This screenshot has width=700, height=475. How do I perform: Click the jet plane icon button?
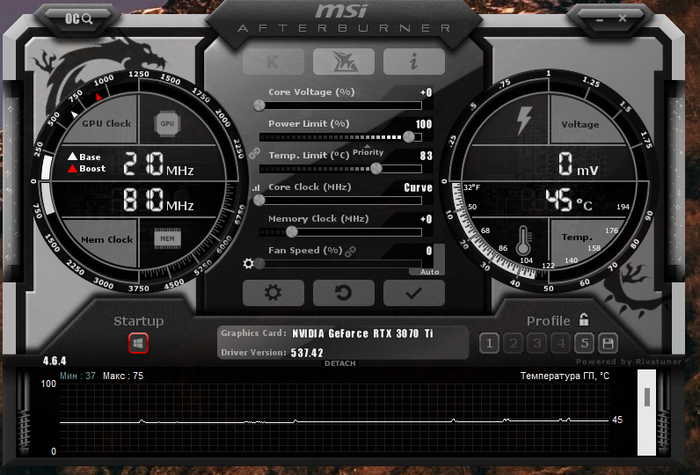click(x=343, y=61)
